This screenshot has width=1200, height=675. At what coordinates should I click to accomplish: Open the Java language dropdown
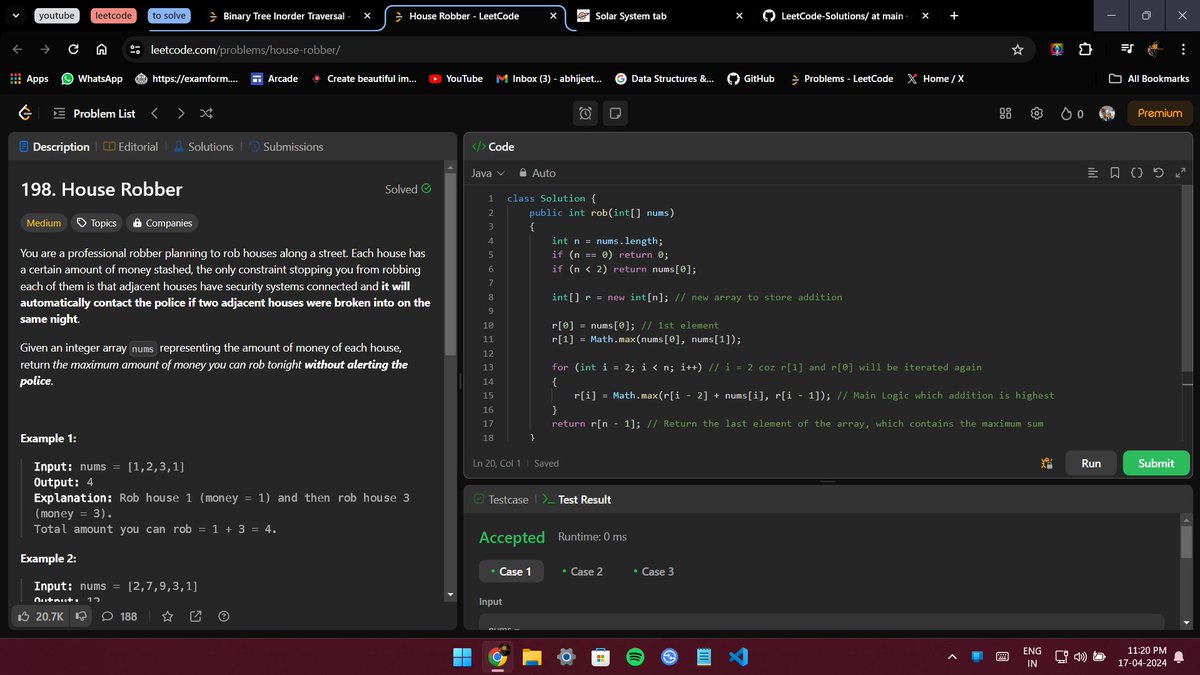(488, 173)
